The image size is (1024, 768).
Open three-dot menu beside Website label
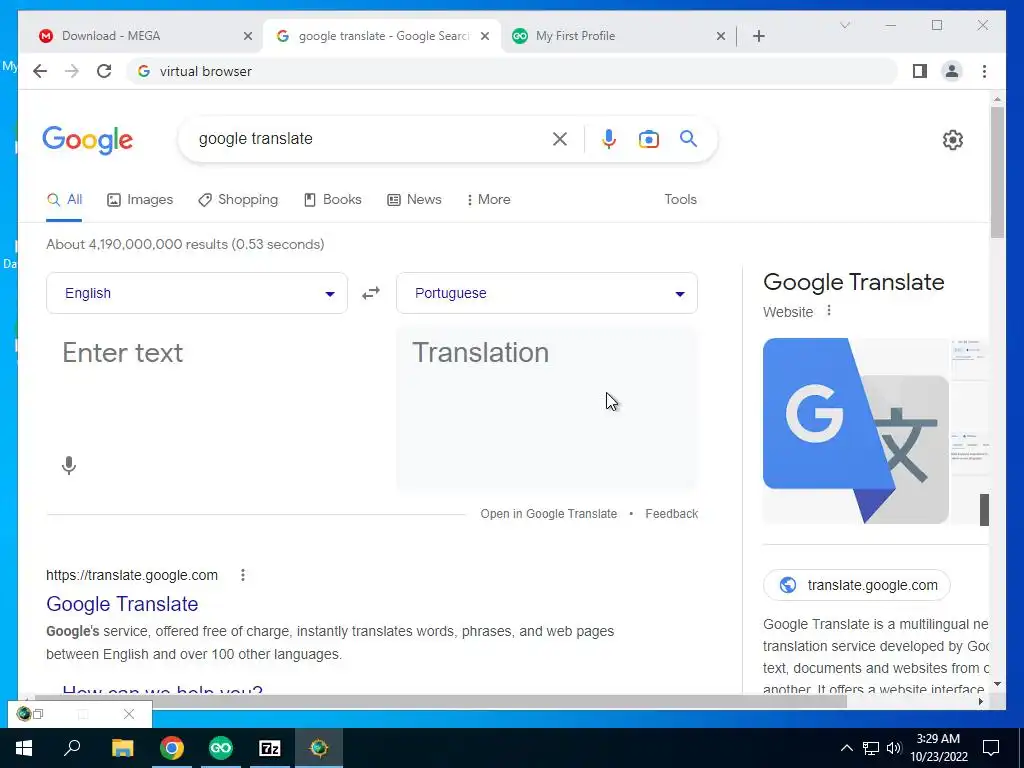829,310
